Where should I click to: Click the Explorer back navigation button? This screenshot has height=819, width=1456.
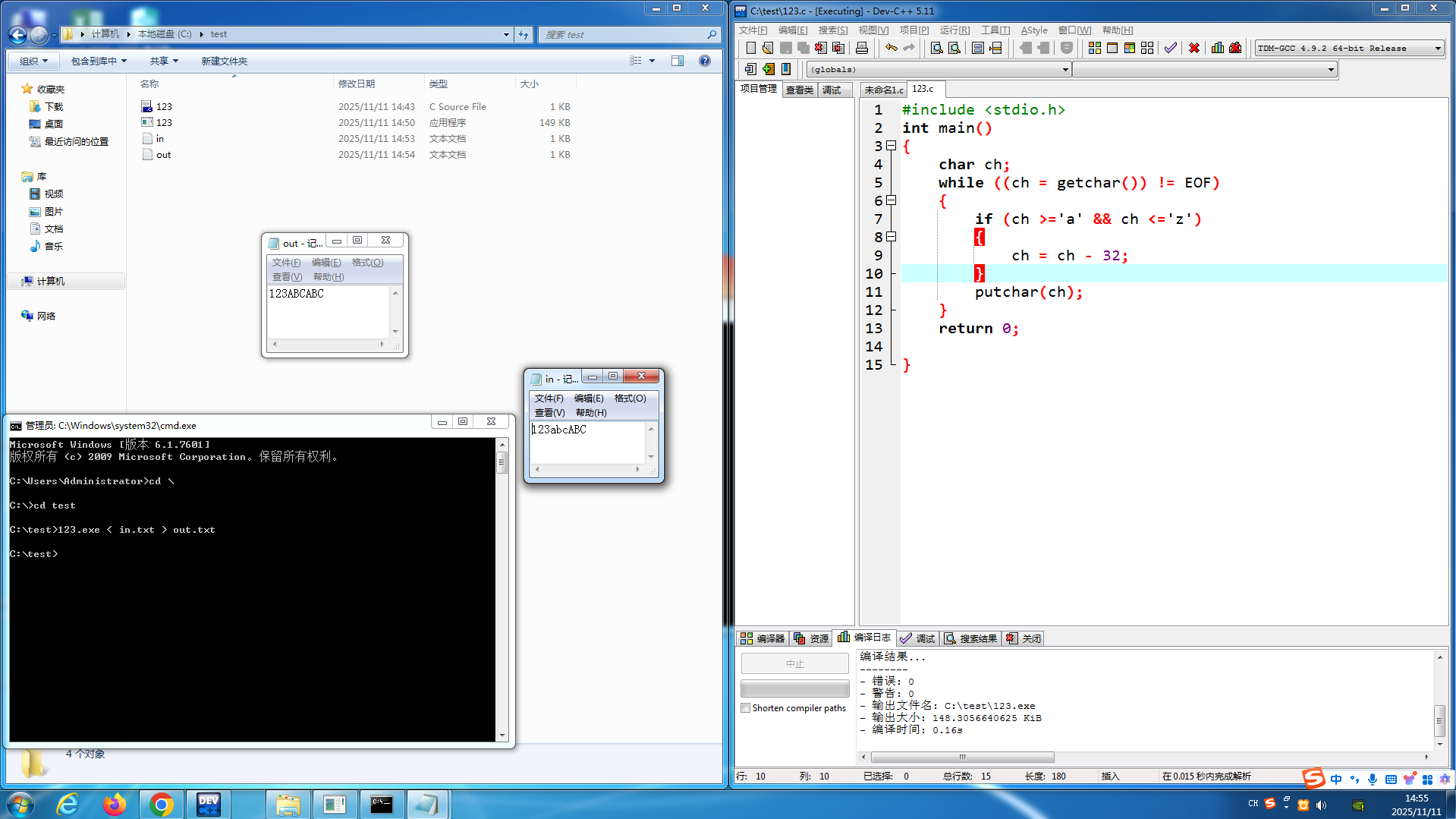click(17, 34)
